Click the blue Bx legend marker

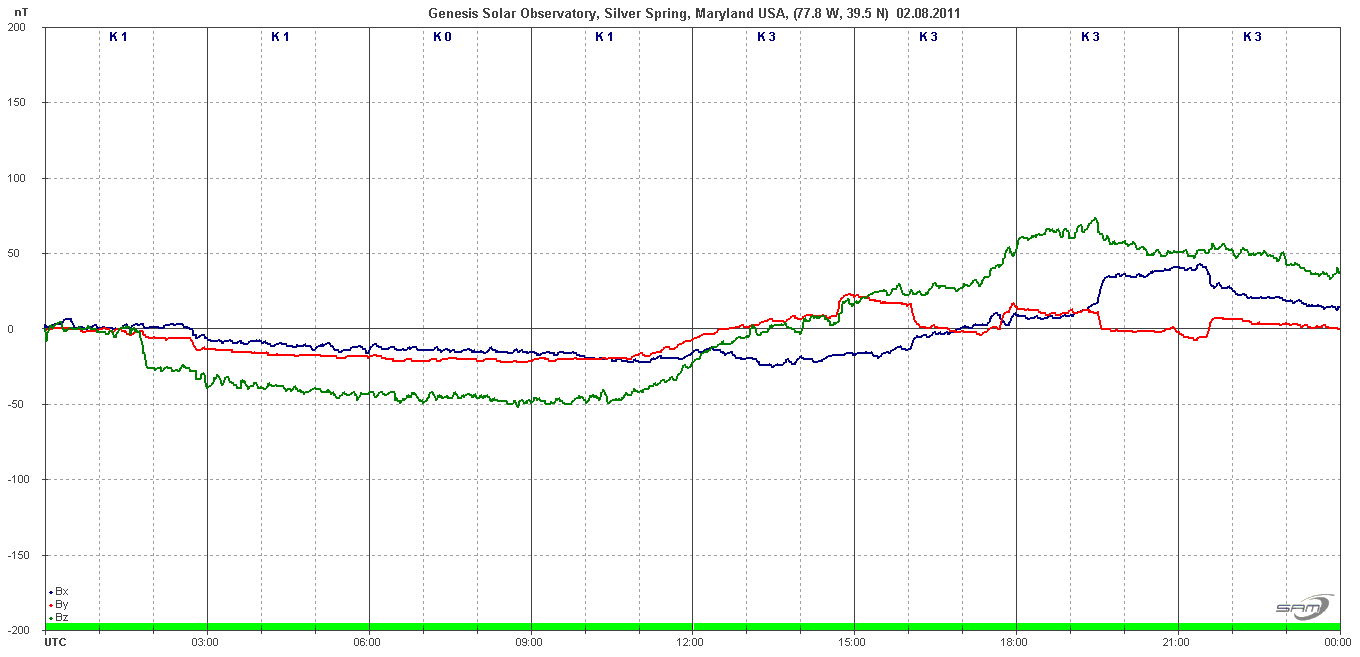click(50, 592)
